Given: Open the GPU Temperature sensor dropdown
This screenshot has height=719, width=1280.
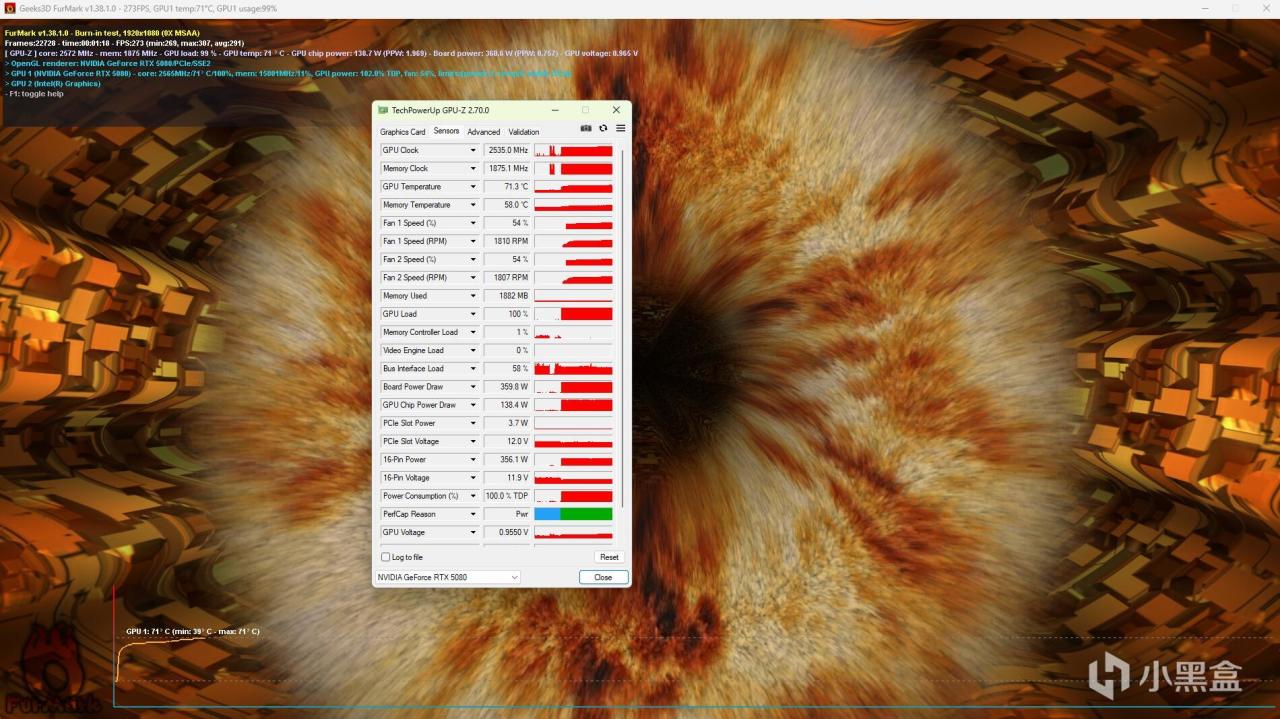Looking at the screenshot, I should 473,187.
